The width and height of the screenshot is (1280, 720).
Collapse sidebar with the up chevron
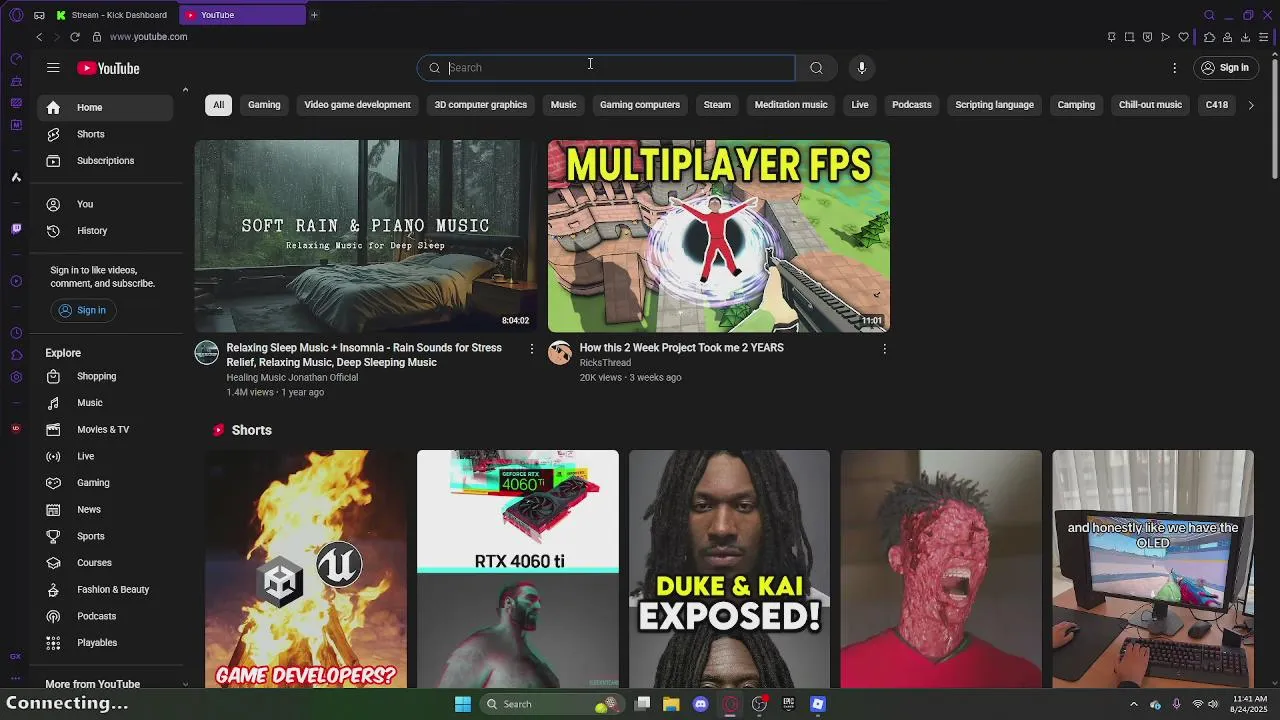[x=185, y=90]
